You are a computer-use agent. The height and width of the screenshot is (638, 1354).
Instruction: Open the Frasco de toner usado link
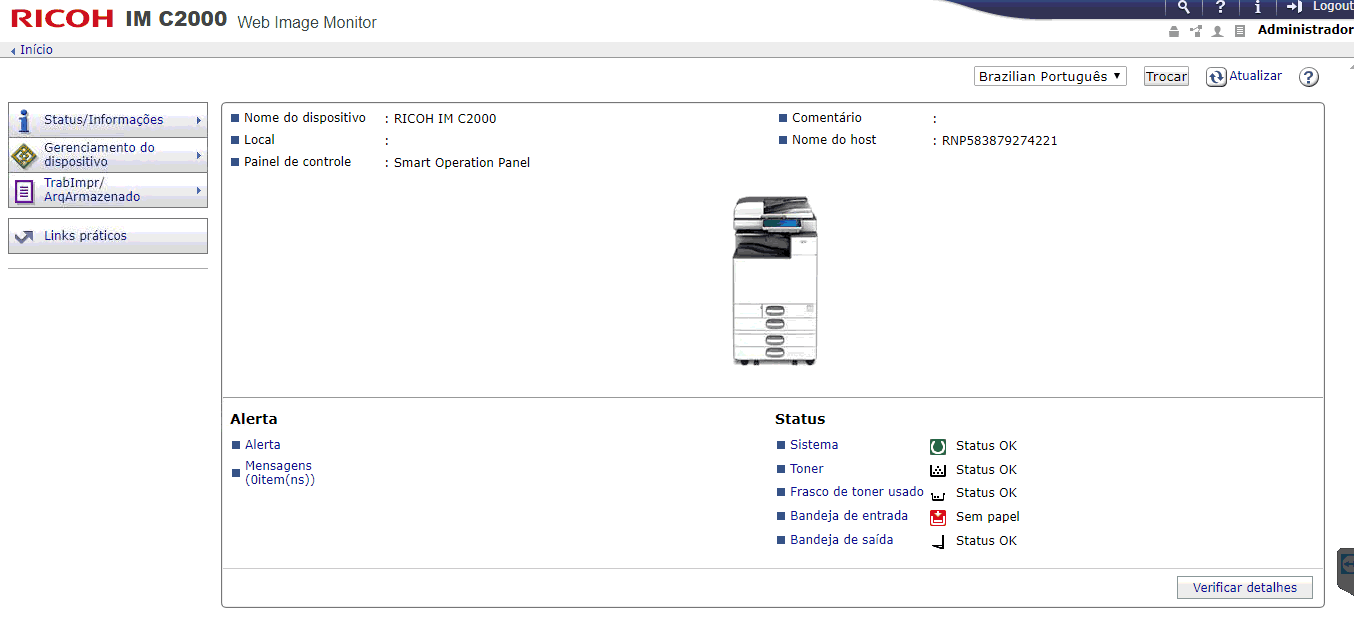(x=856, y=491)
